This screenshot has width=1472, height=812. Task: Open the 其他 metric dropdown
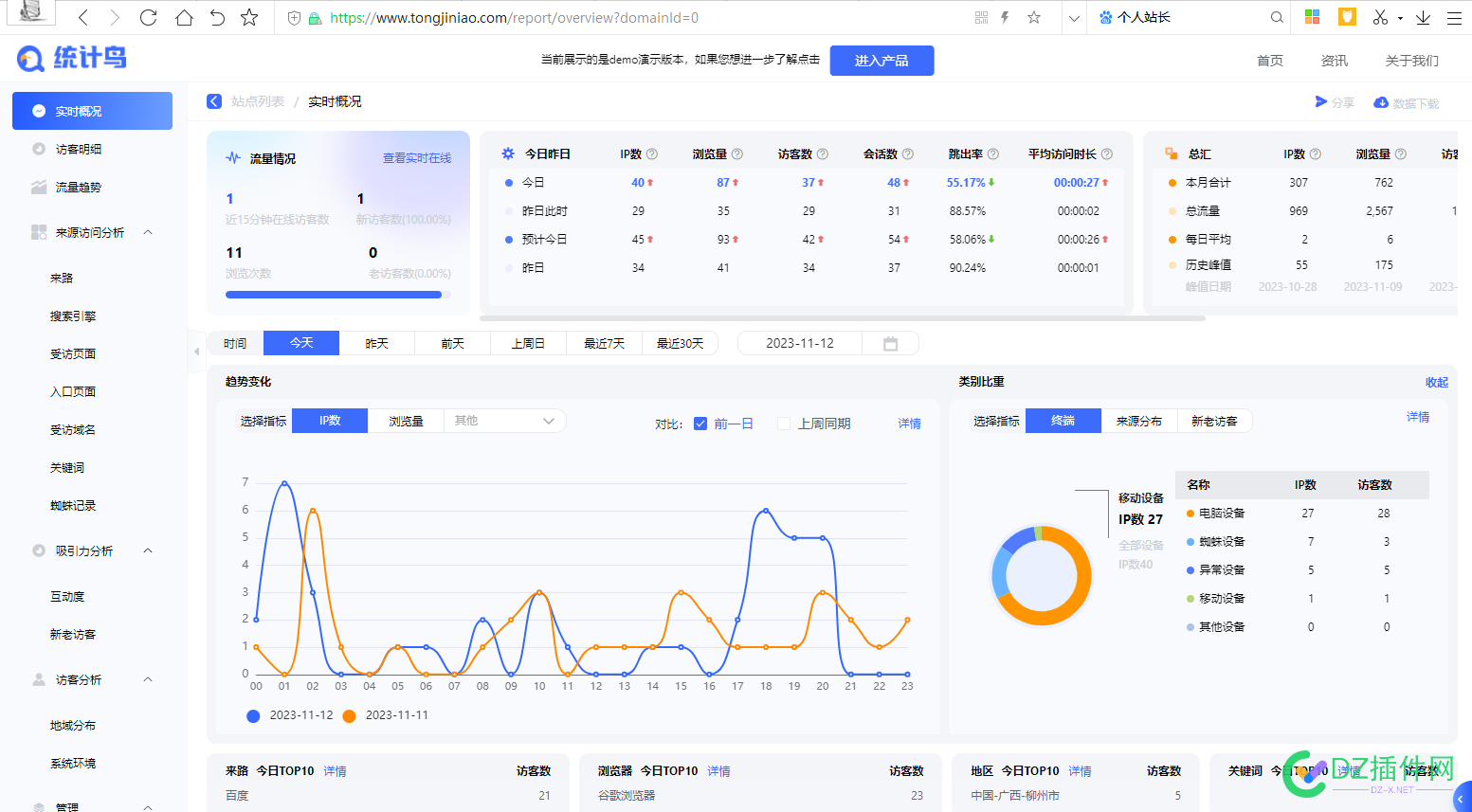coord(504,421)
